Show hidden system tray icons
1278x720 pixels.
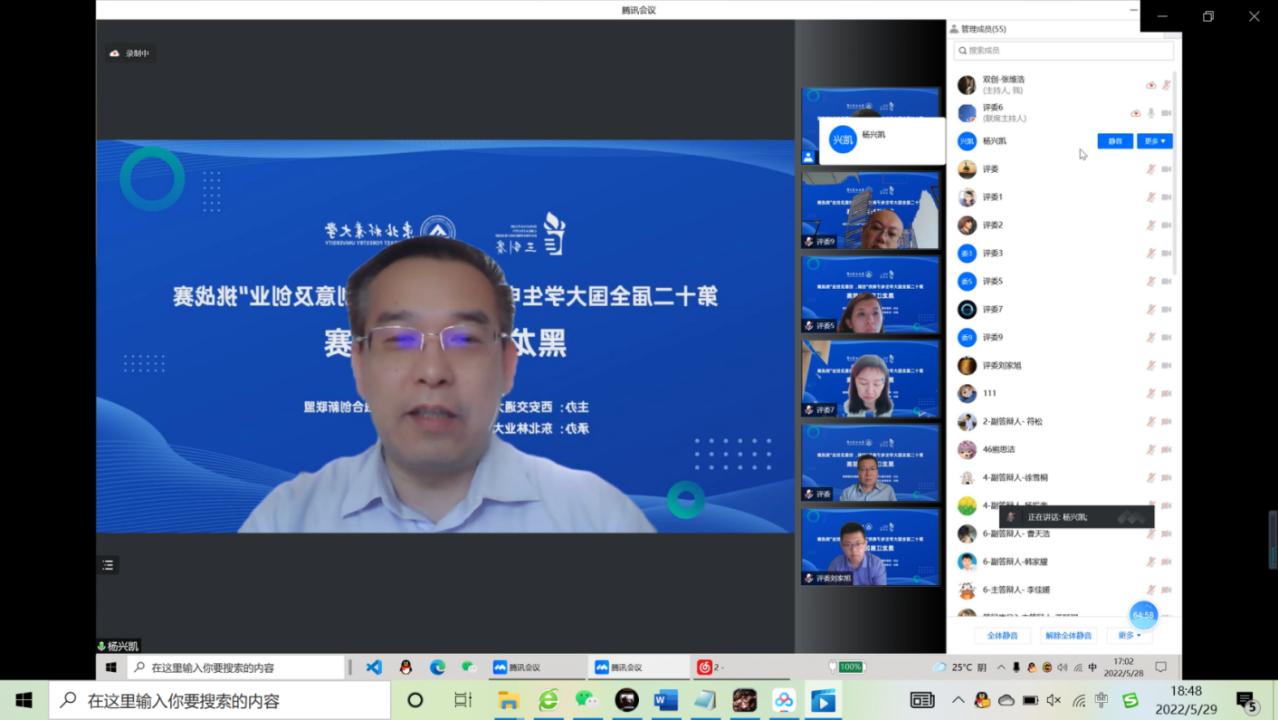pyautogui.click(x=958, y=700)
